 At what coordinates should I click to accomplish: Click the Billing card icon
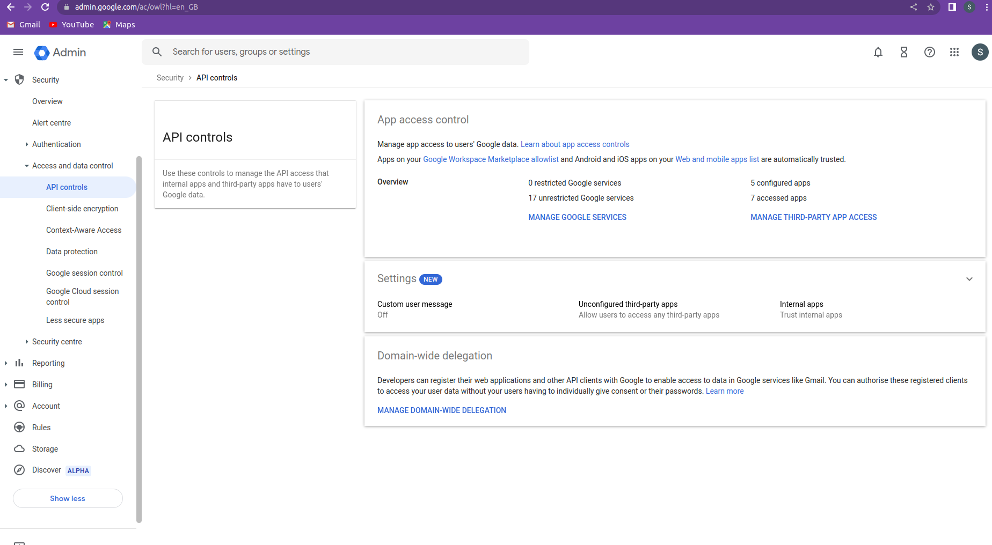tap(20, 384)
